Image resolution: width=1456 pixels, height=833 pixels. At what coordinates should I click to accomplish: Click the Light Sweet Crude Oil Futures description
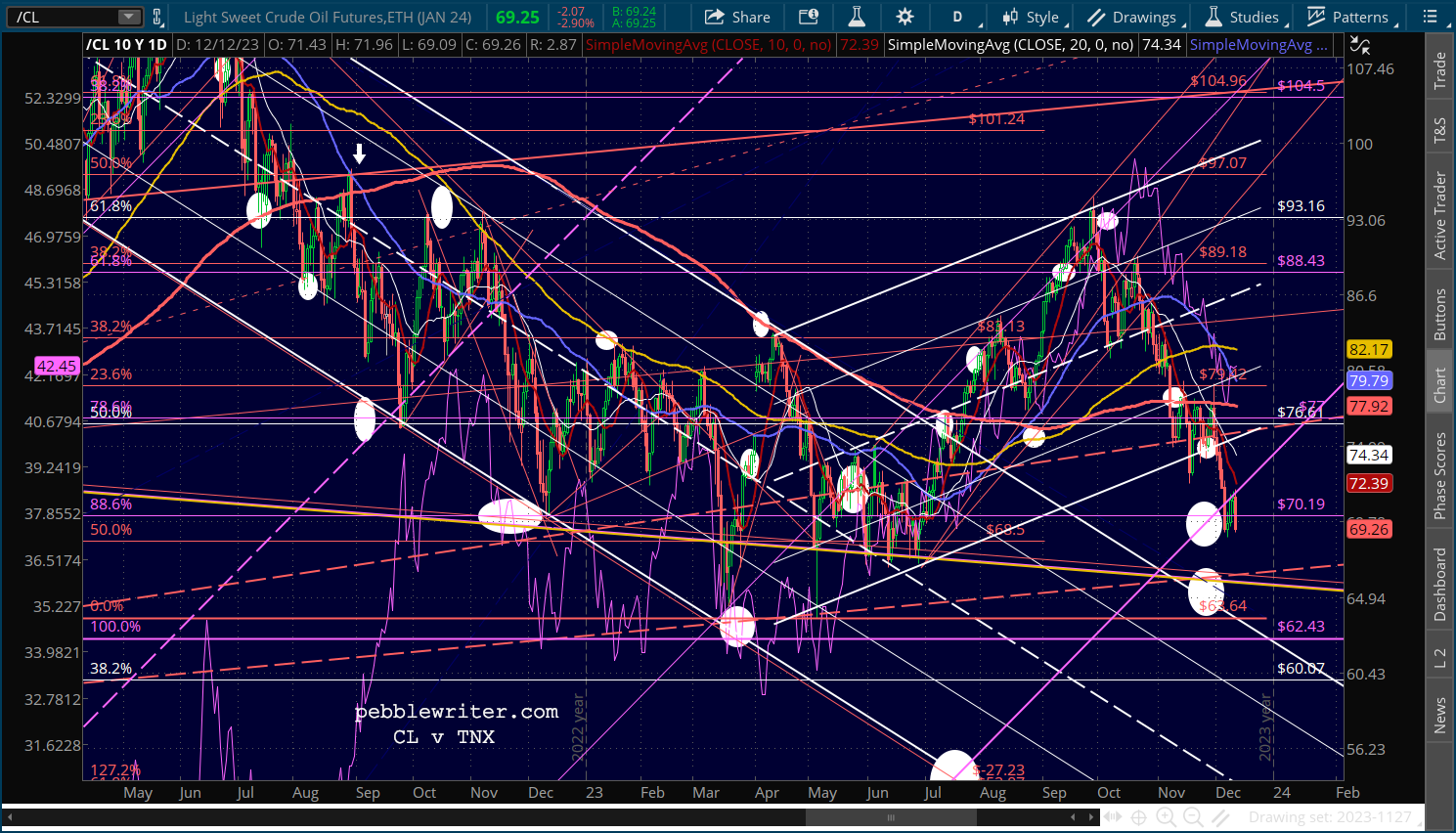pos(328,17)
